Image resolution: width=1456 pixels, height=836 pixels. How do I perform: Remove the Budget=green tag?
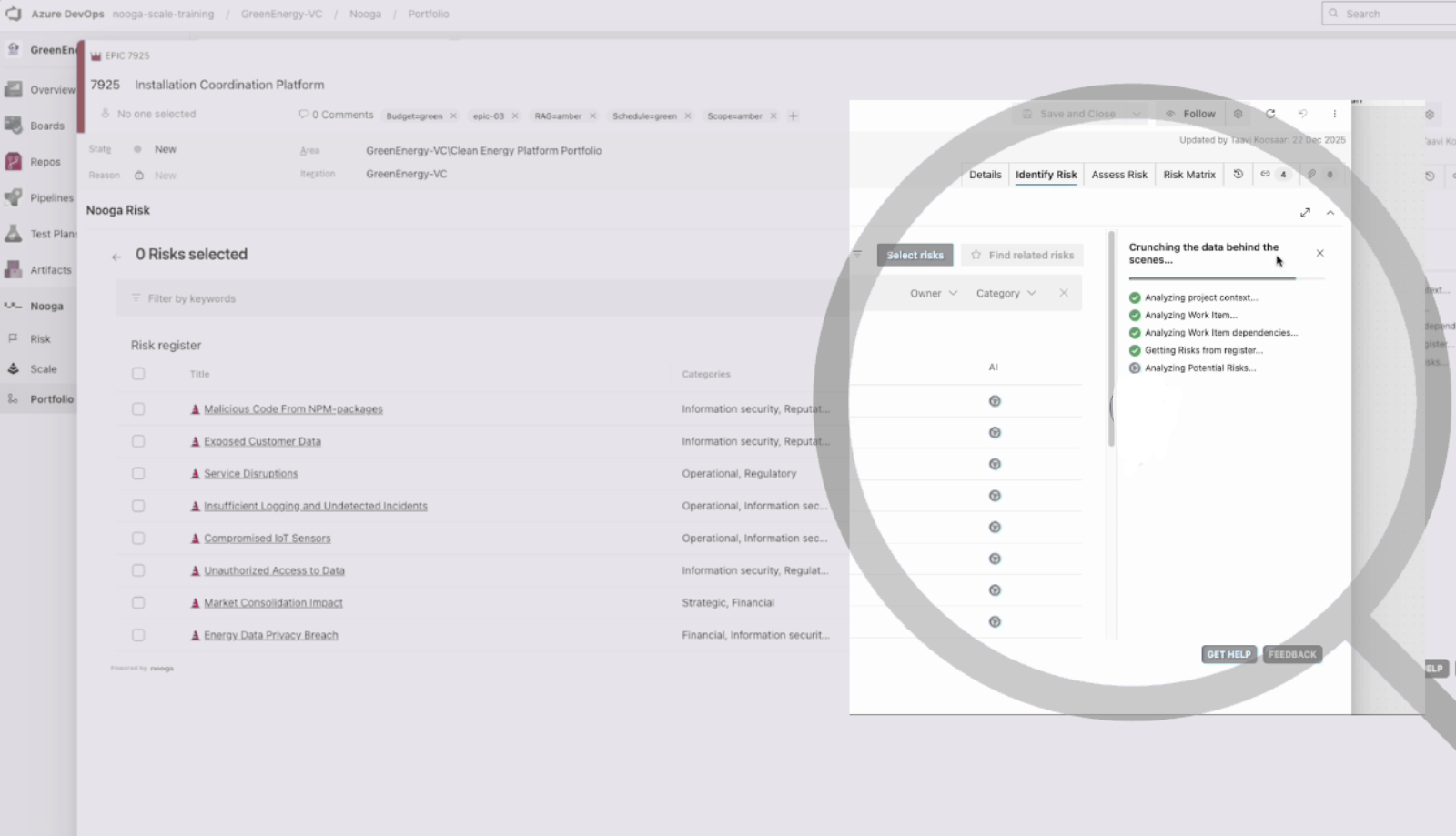[453, 116]
